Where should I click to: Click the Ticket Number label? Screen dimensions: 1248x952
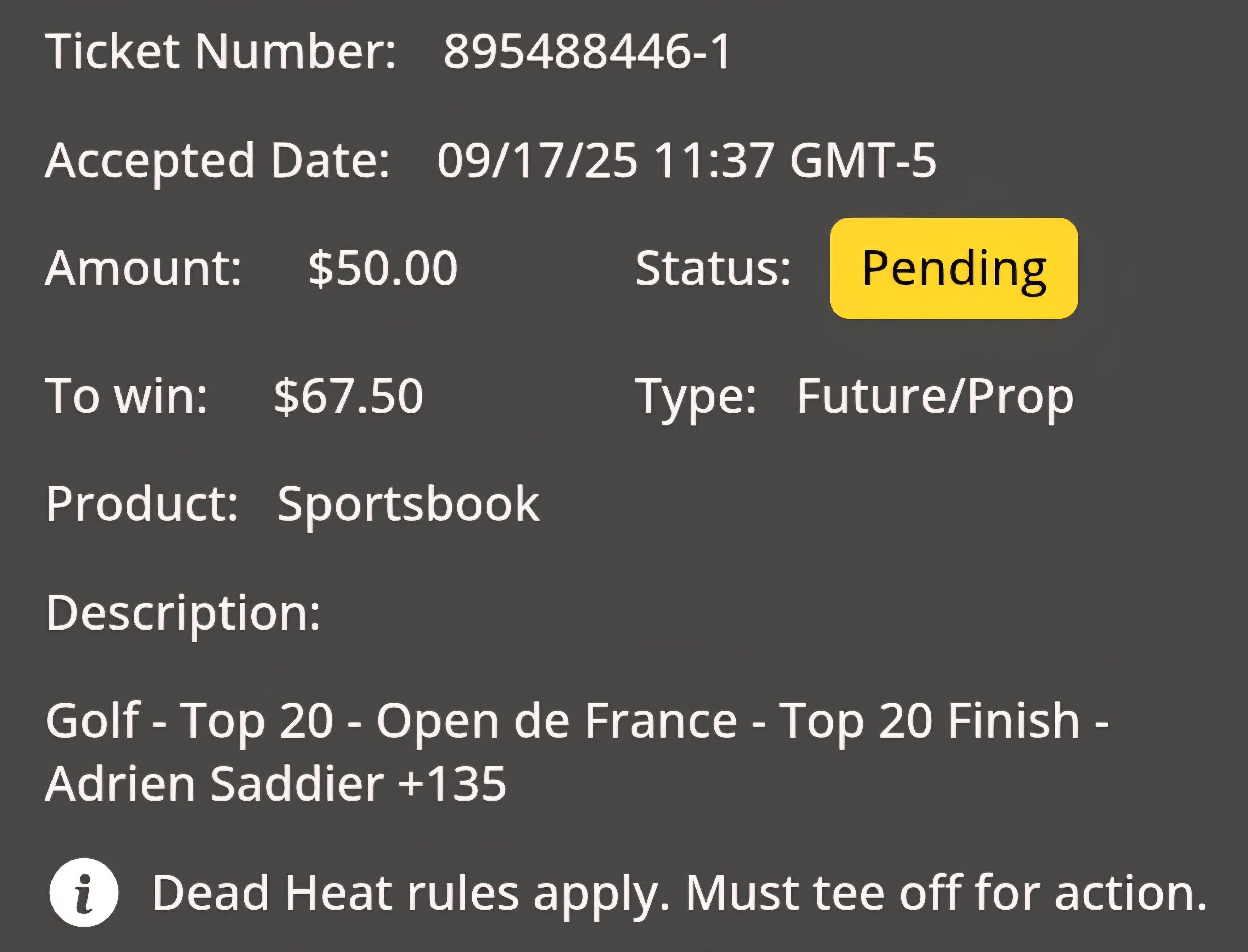coord(220,52)
